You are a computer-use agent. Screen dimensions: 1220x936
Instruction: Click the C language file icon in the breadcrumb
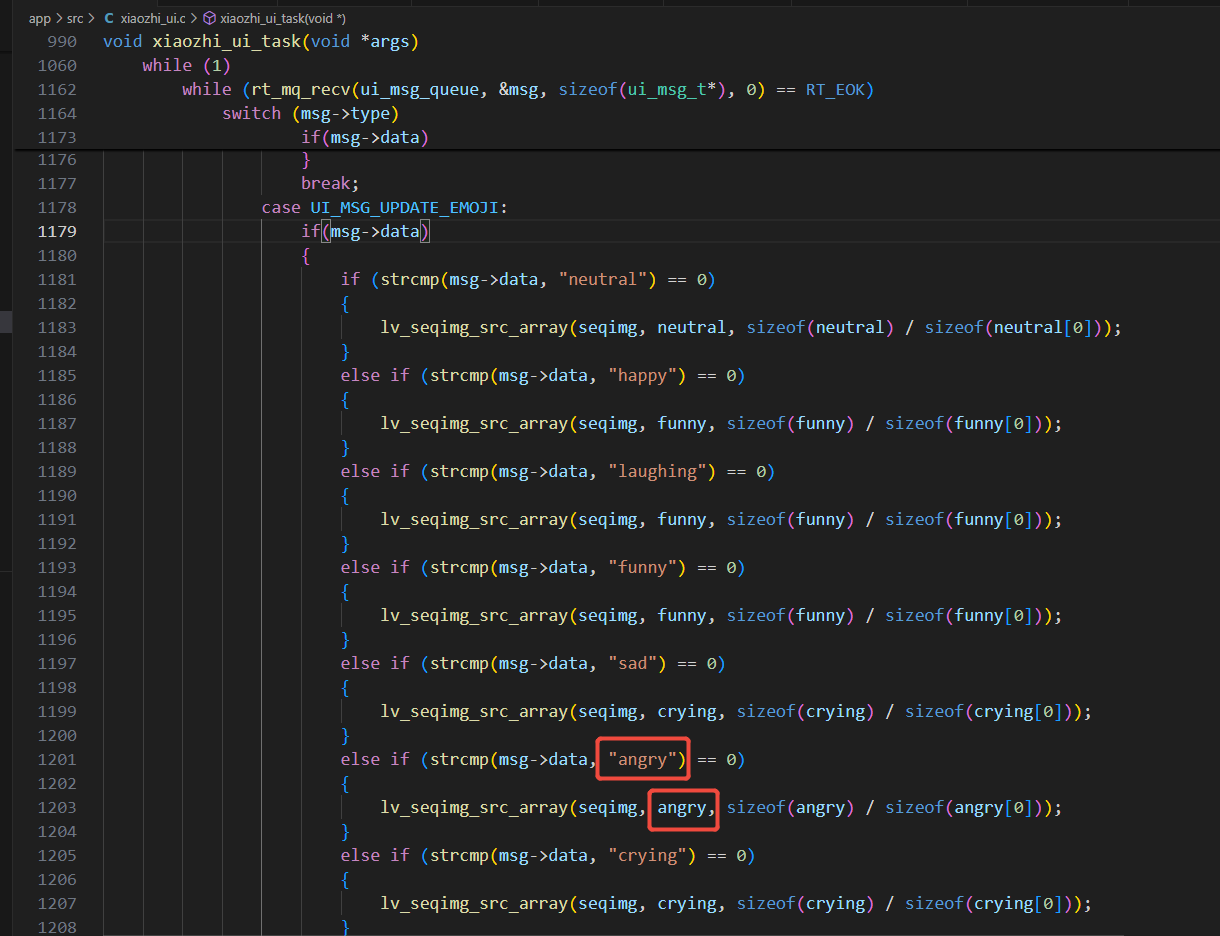tap(109, 18)
